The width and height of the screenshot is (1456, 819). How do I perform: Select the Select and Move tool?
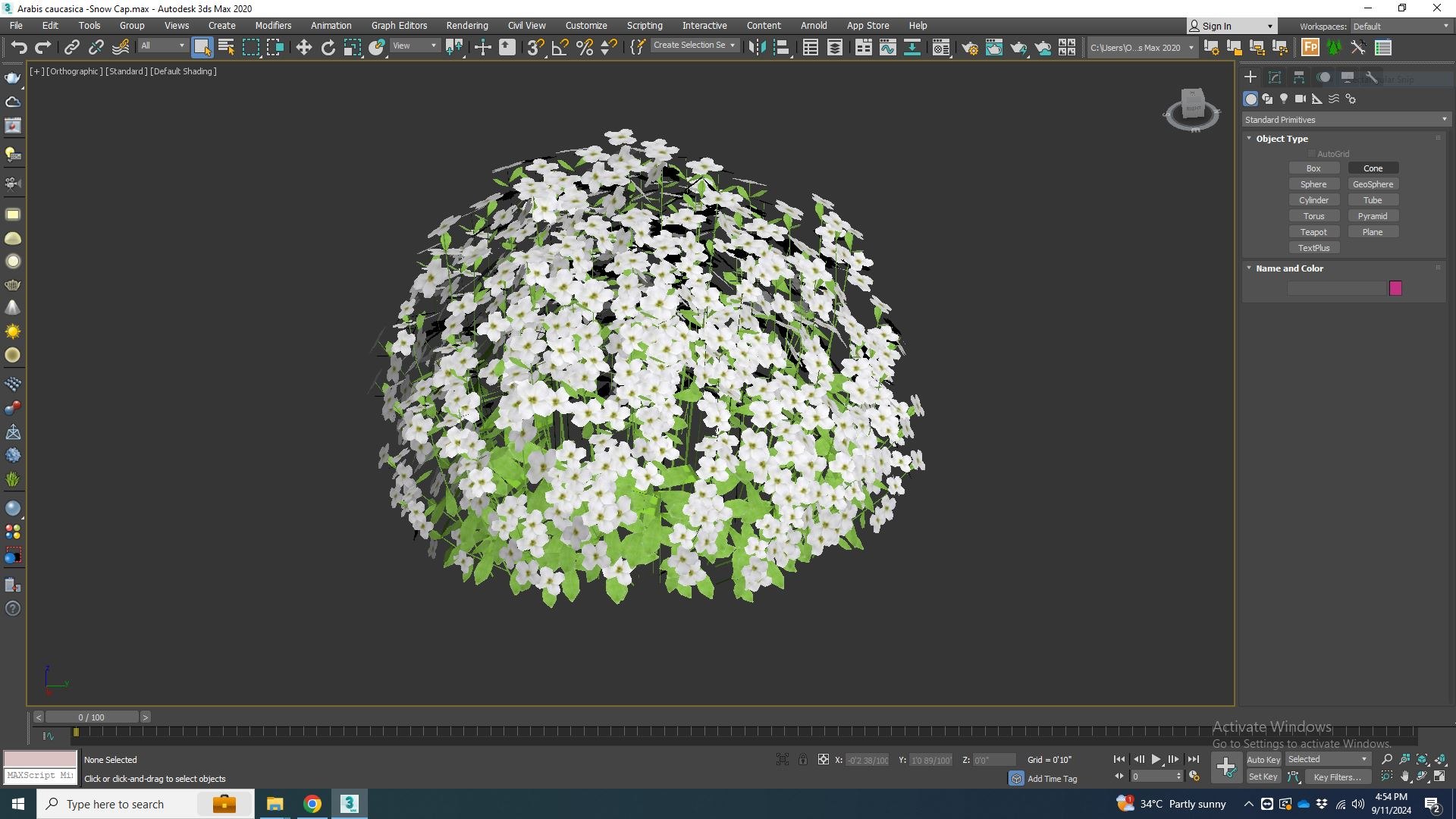(x=303, y=48)
